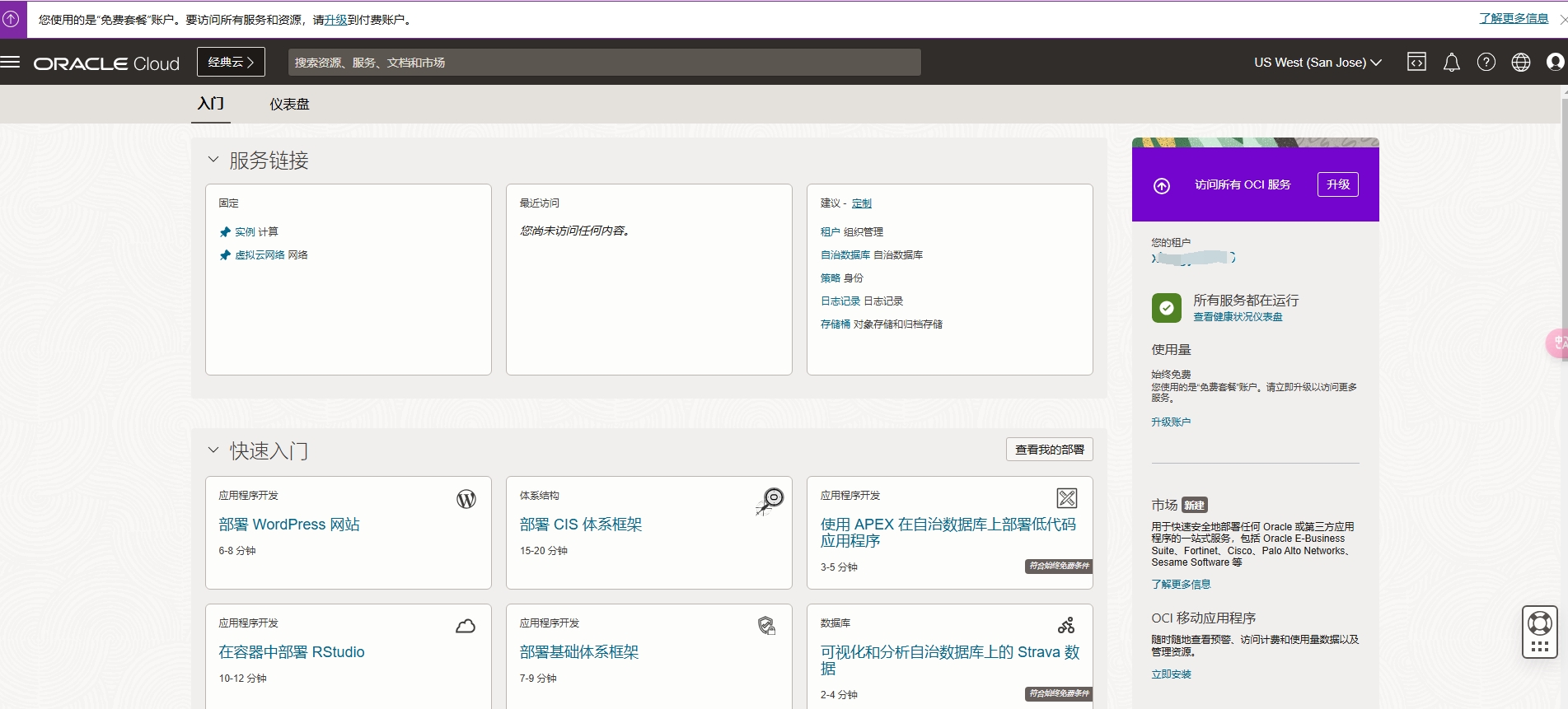Viewport: 1568px width, 709px height.
Task: Click the APEX low-code app icon
Action: [x=1067, y=498]
